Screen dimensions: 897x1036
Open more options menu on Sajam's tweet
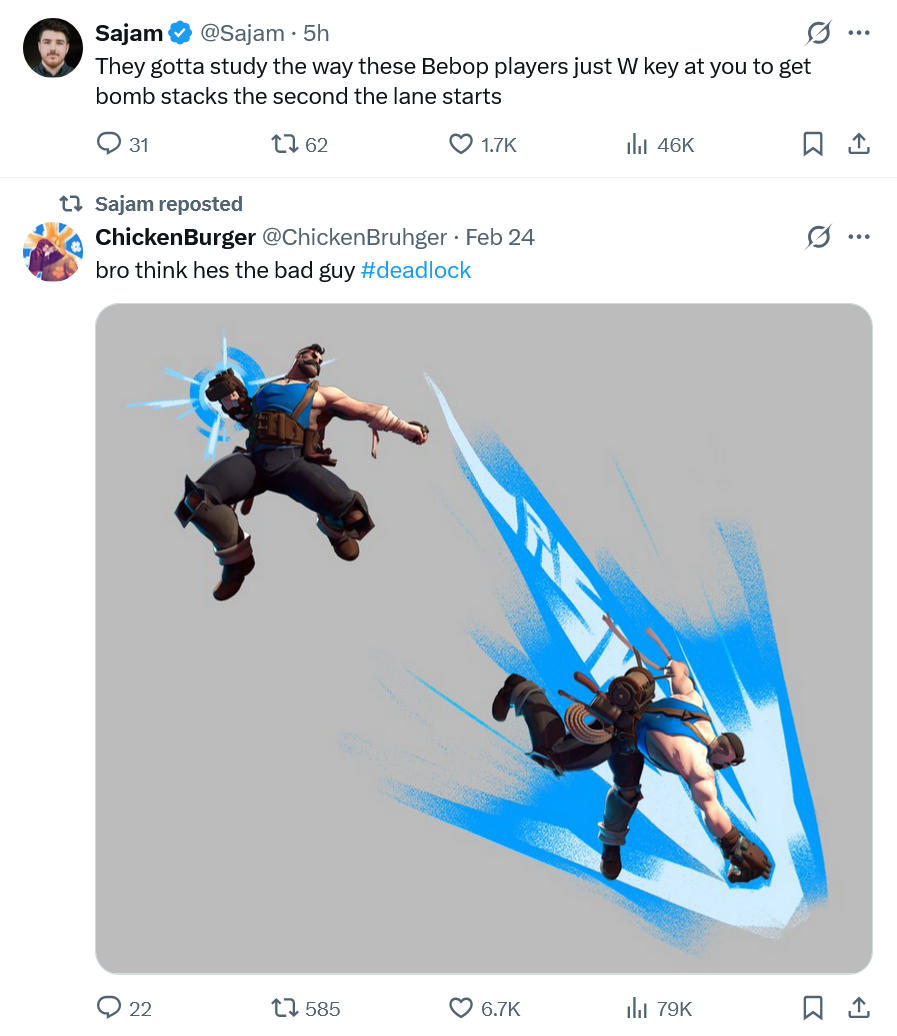[859, 32]
